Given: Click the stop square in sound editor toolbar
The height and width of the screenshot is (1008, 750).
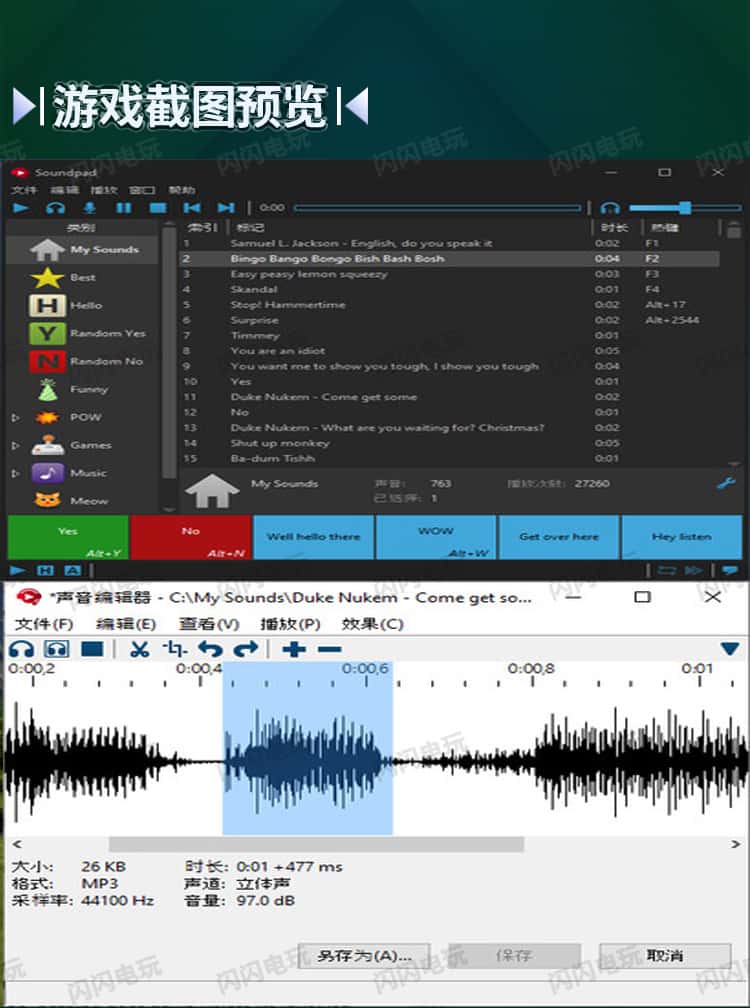Looking at the screenshot, I should (93, 649).
